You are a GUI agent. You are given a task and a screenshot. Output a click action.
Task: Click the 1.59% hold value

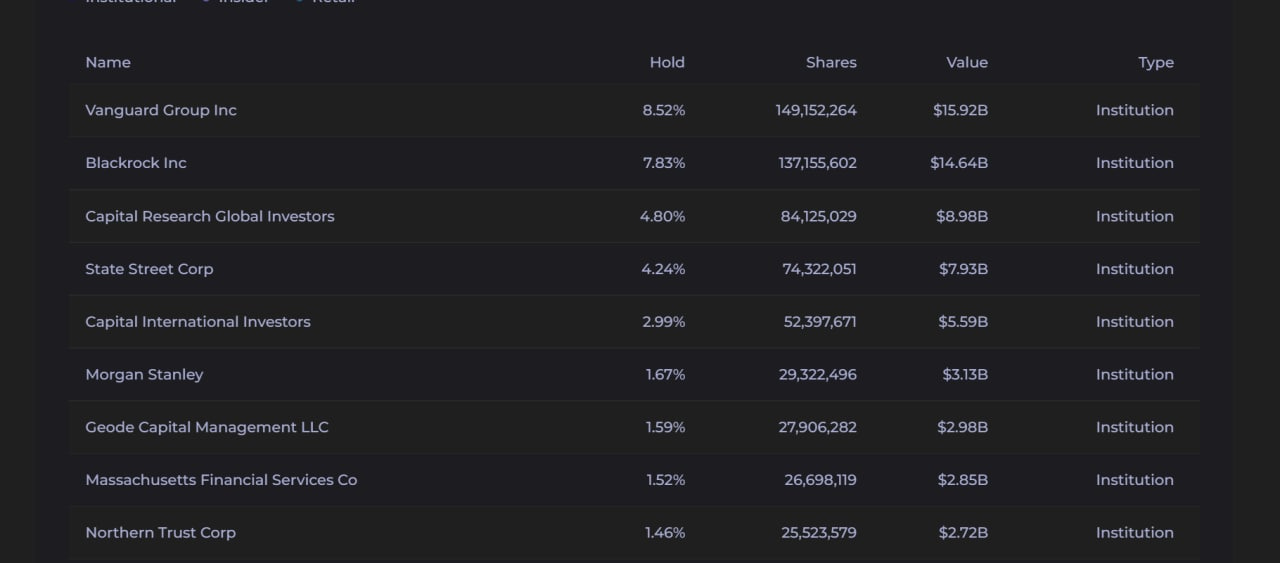pyautogui.click(x=666, y=427)
